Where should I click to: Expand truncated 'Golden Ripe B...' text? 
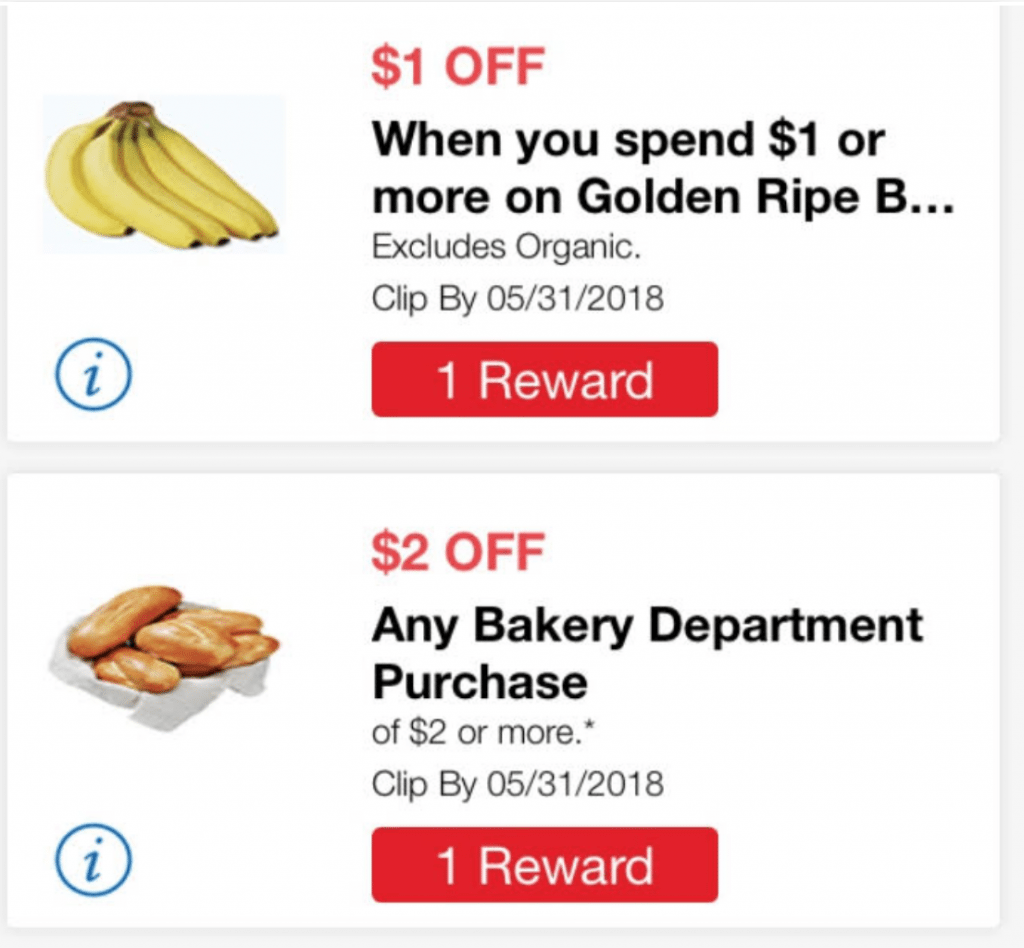[x=765, y=197]
